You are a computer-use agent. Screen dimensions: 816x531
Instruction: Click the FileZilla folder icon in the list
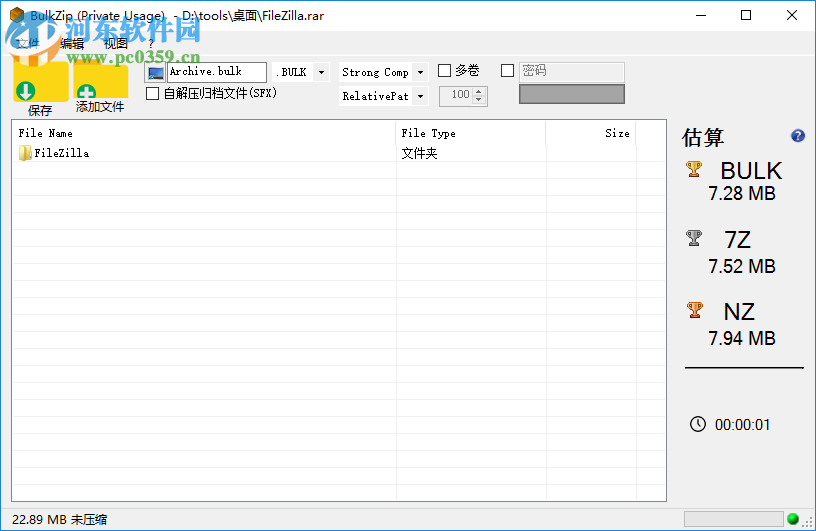click(24, 153)
